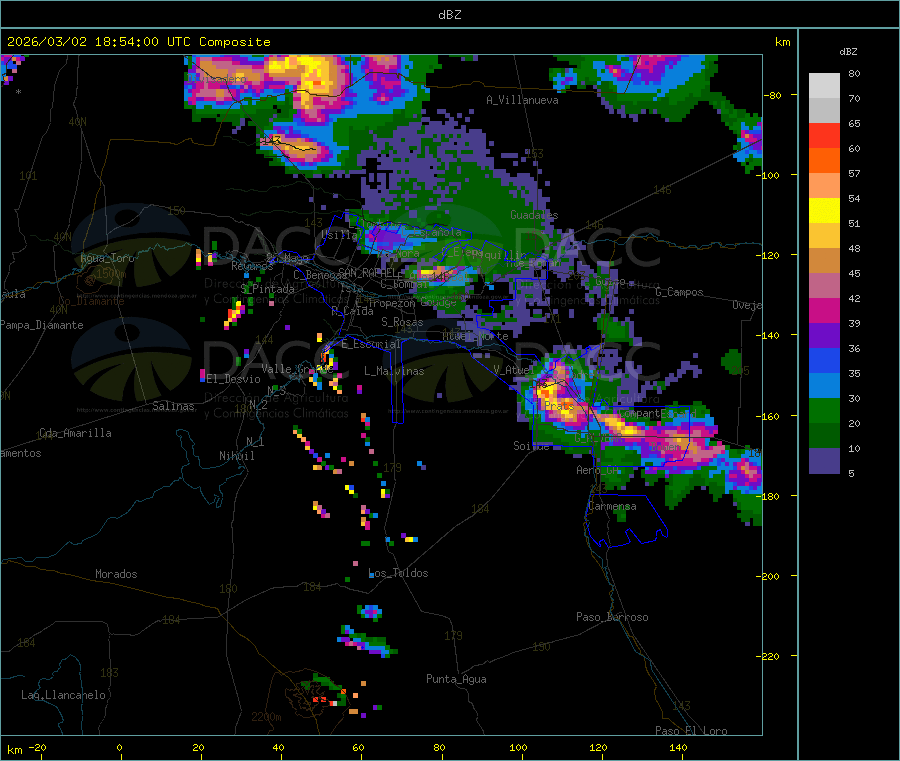900x761 pixels.
Task: Click the -160 km axis tick label
Action: 767,416
